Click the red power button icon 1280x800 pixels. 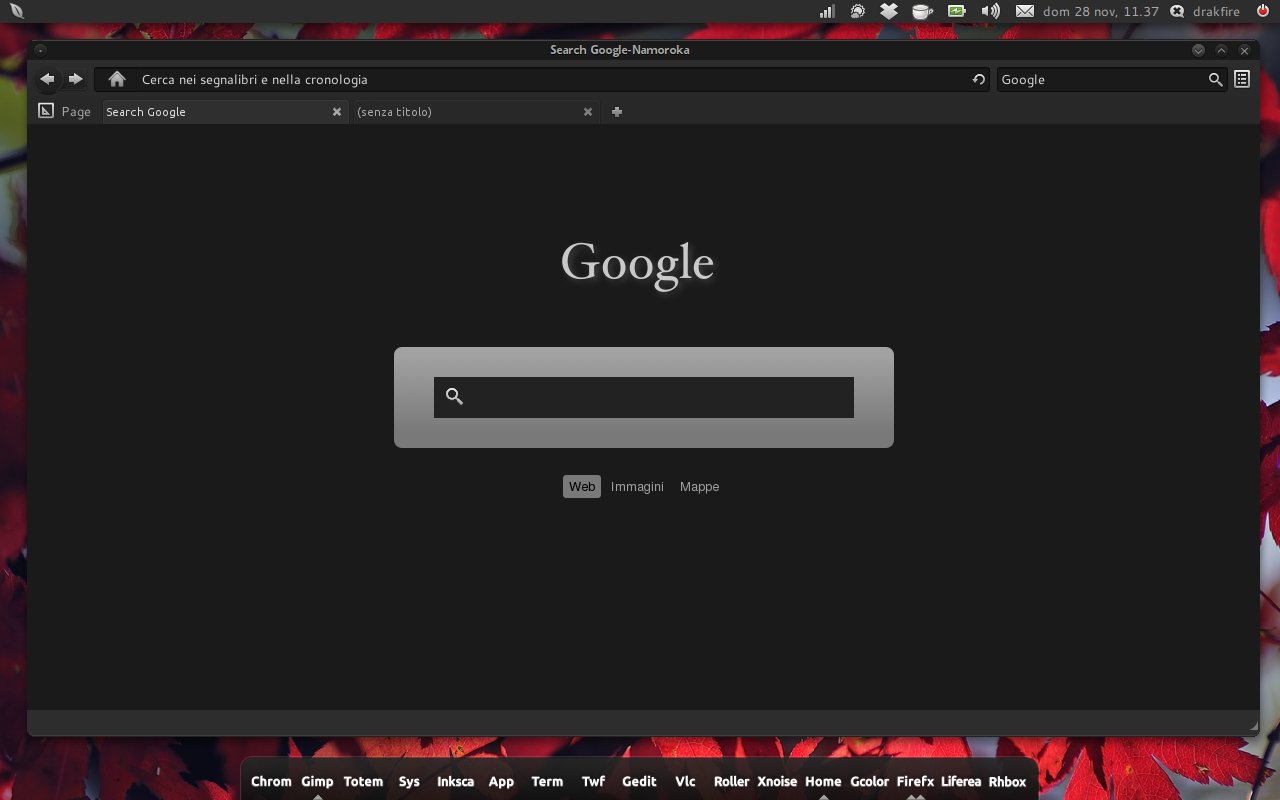click(x=1263, y=11)
